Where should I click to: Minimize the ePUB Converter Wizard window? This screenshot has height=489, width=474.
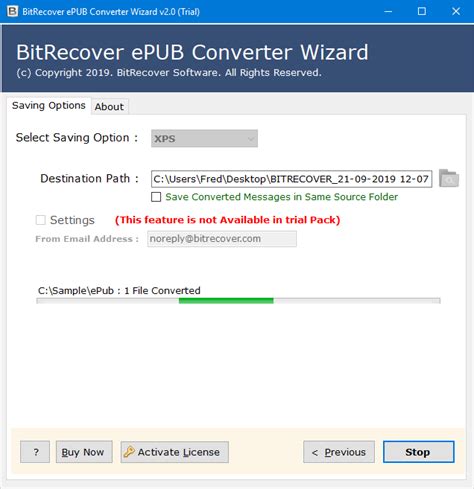click(388, 11)
